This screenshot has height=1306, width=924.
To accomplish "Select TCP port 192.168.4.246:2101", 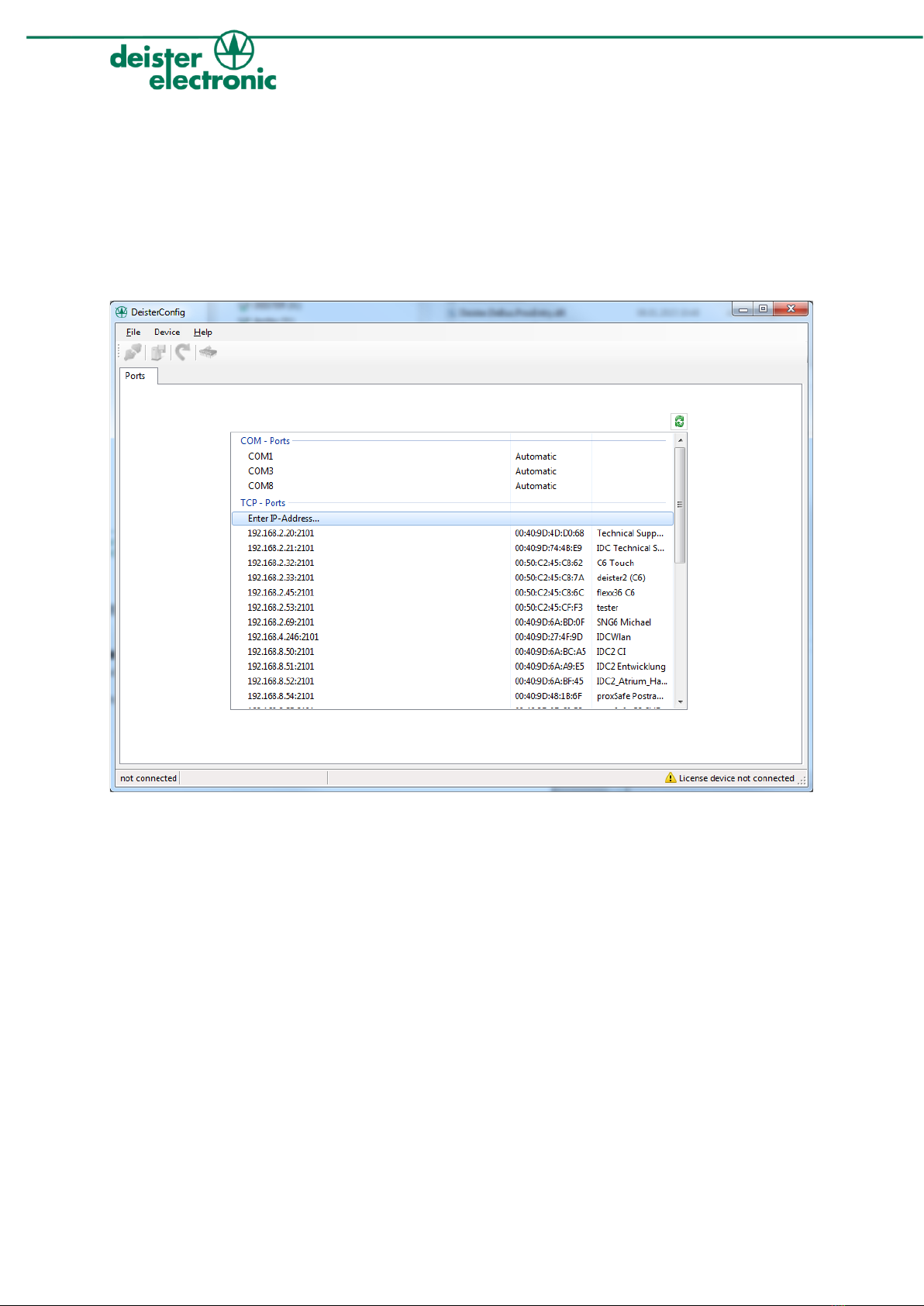I will click(x=283, y=637).
